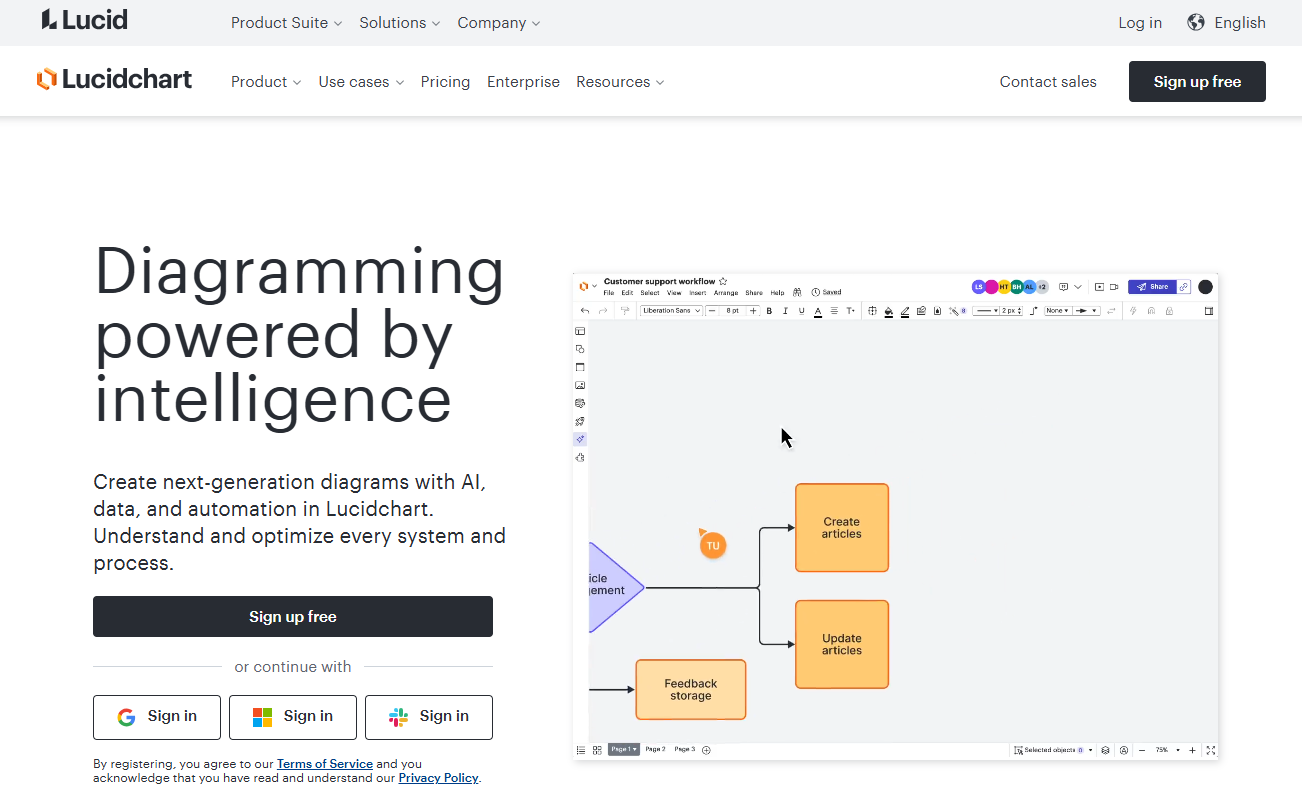Open the Selected objects dropdown
This screenshot has width=1302, height=806.
click(x=1055, y=750)
